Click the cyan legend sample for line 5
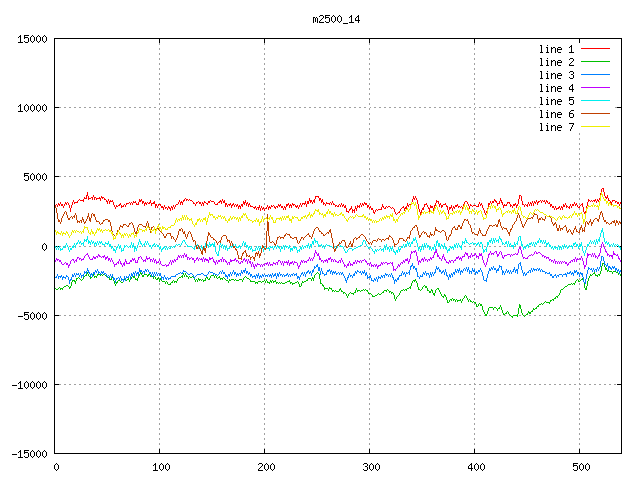The image size is (640, 480). (x=596, y=101)
